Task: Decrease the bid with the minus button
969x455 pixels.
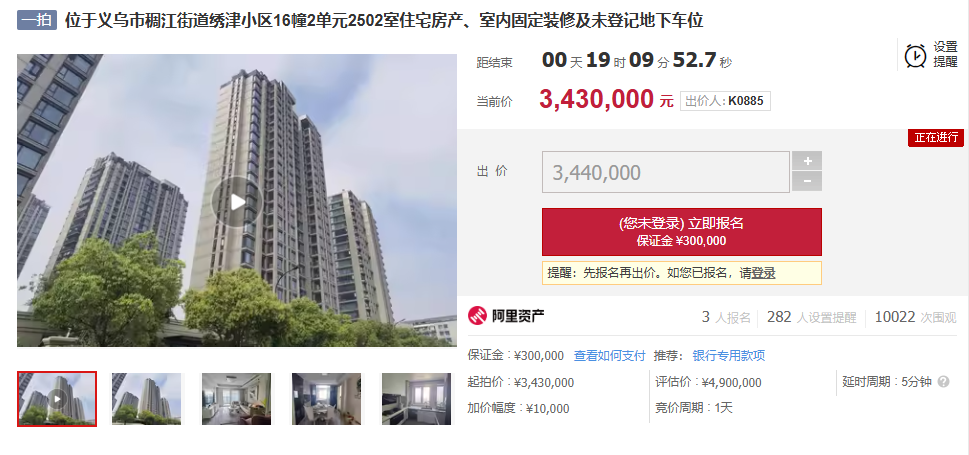Action: (x=807, y=181)
